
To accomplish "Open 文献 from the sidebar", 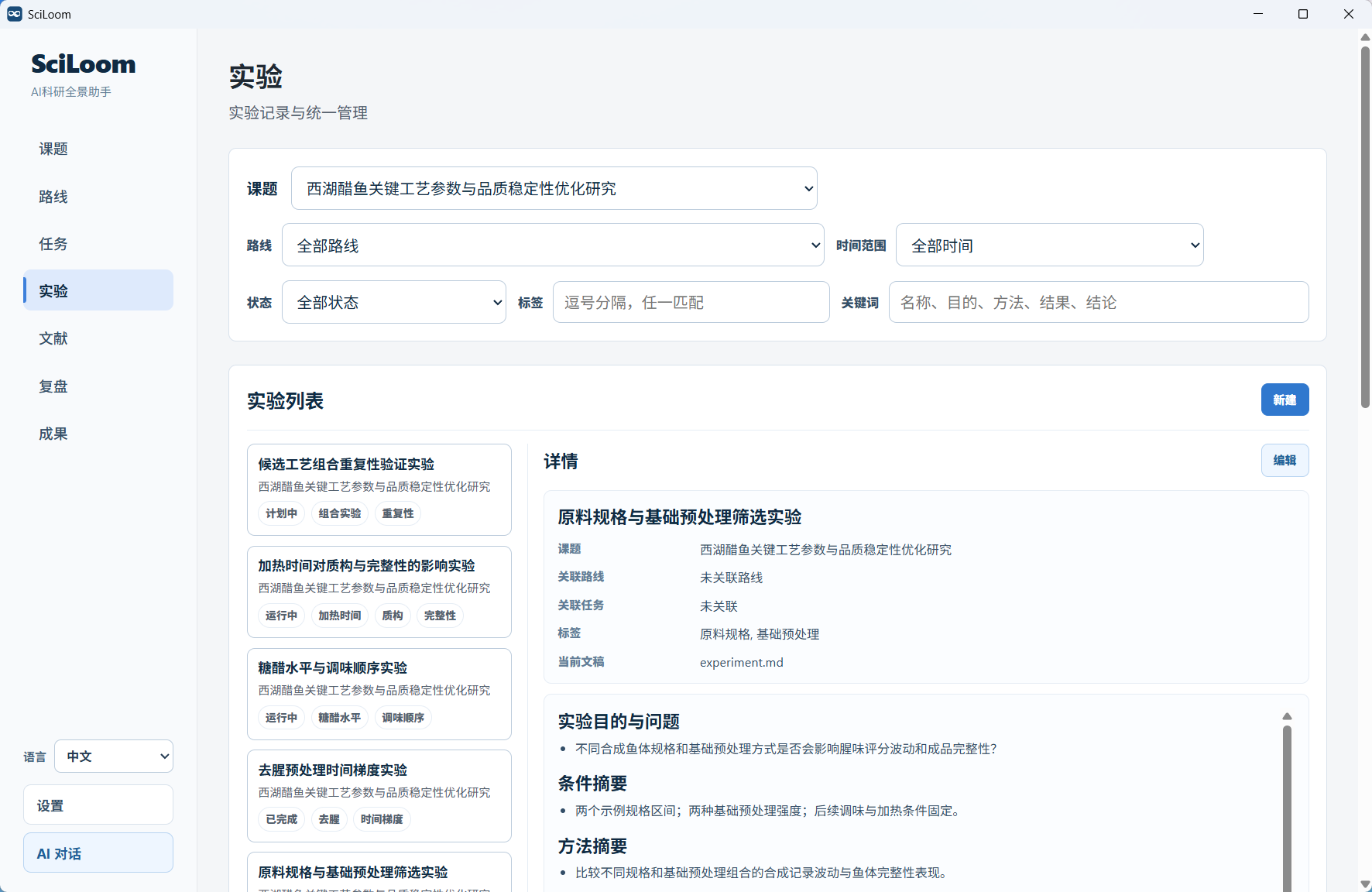I will click(98, 338).
